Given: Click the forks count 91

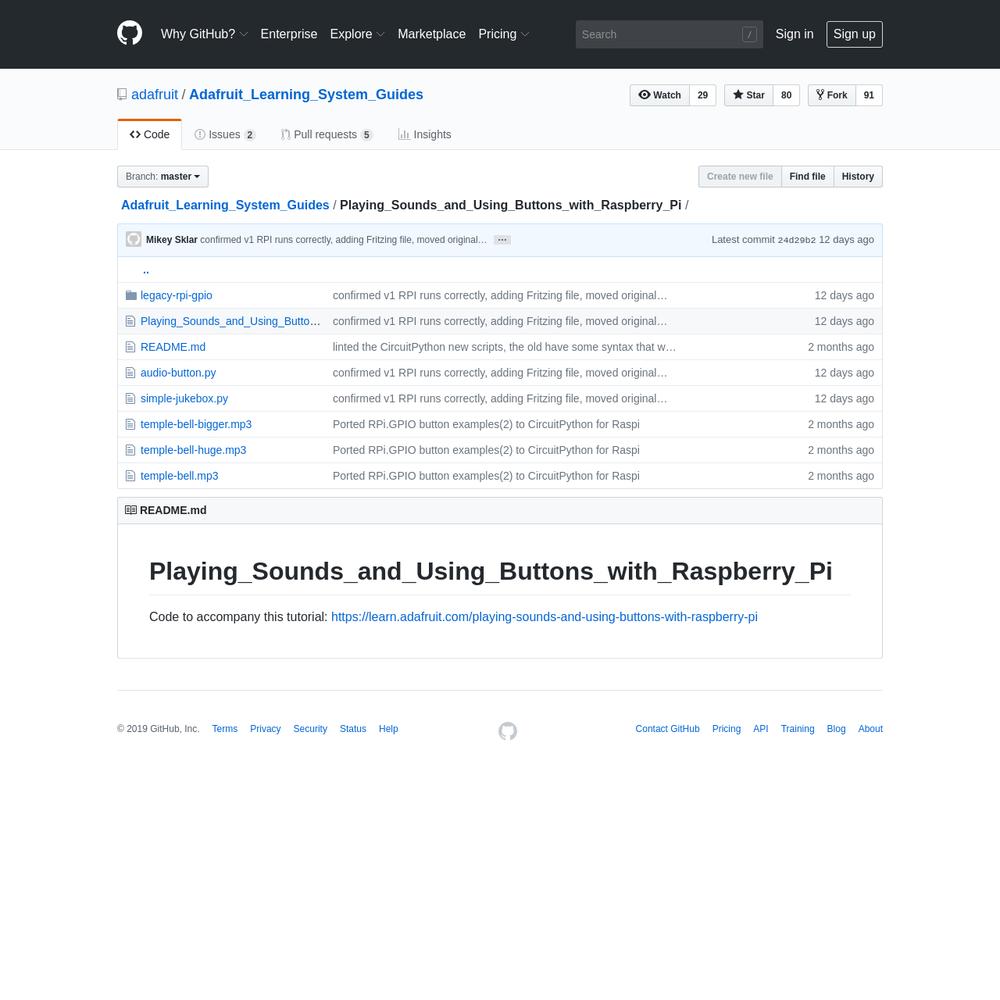Looking at the screenshot, I should 869,95.
